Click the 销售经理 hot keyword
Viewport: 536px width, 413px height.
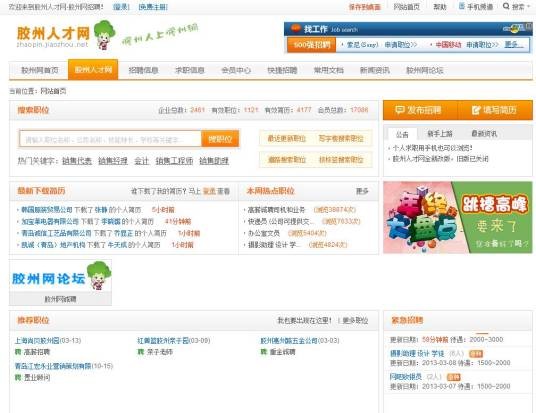[x=113, y=161]
